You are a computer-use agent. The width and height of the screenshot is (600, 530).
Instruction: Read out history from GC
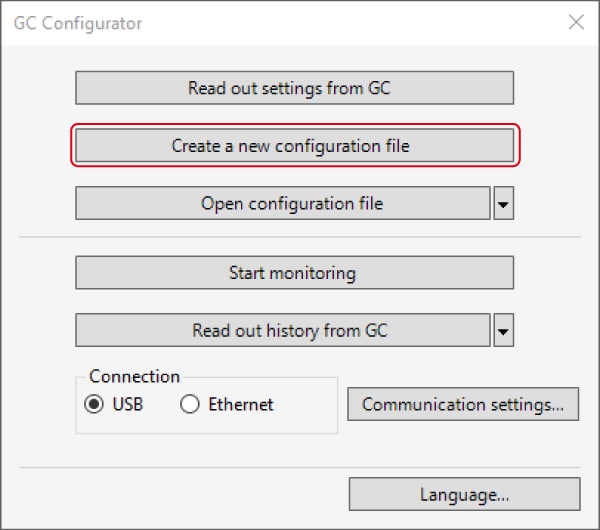coord(283,330)
